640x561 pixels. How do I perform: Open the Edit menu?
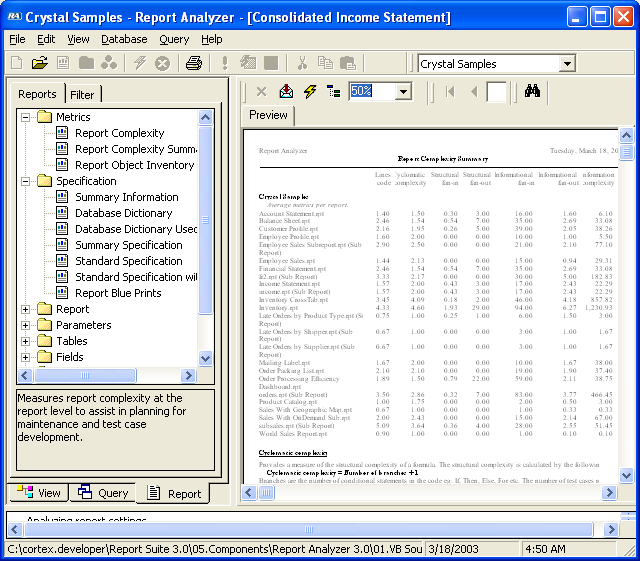point(46,39)
